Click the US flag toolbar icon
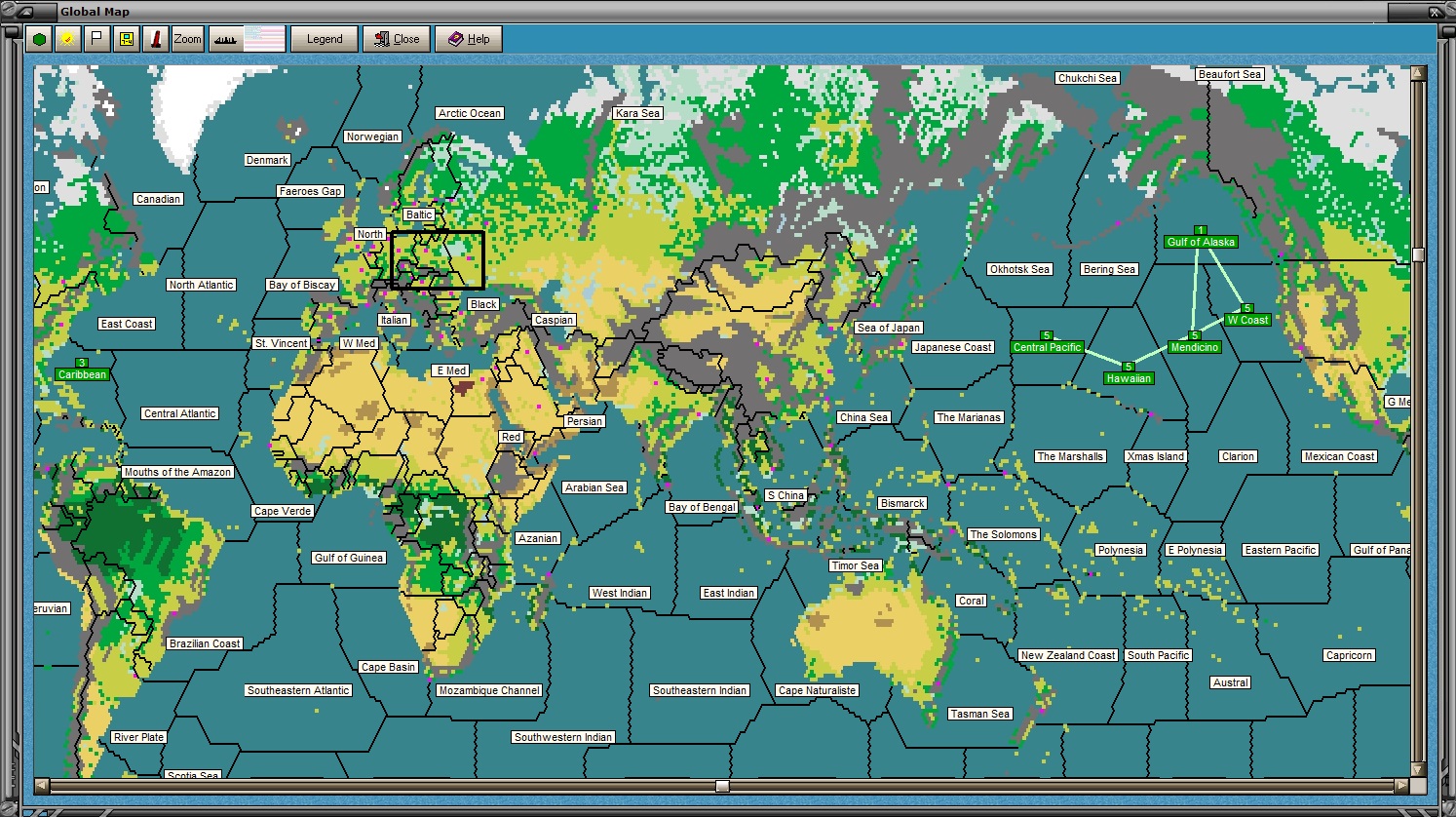1456x817 pixels. [264, 39]
